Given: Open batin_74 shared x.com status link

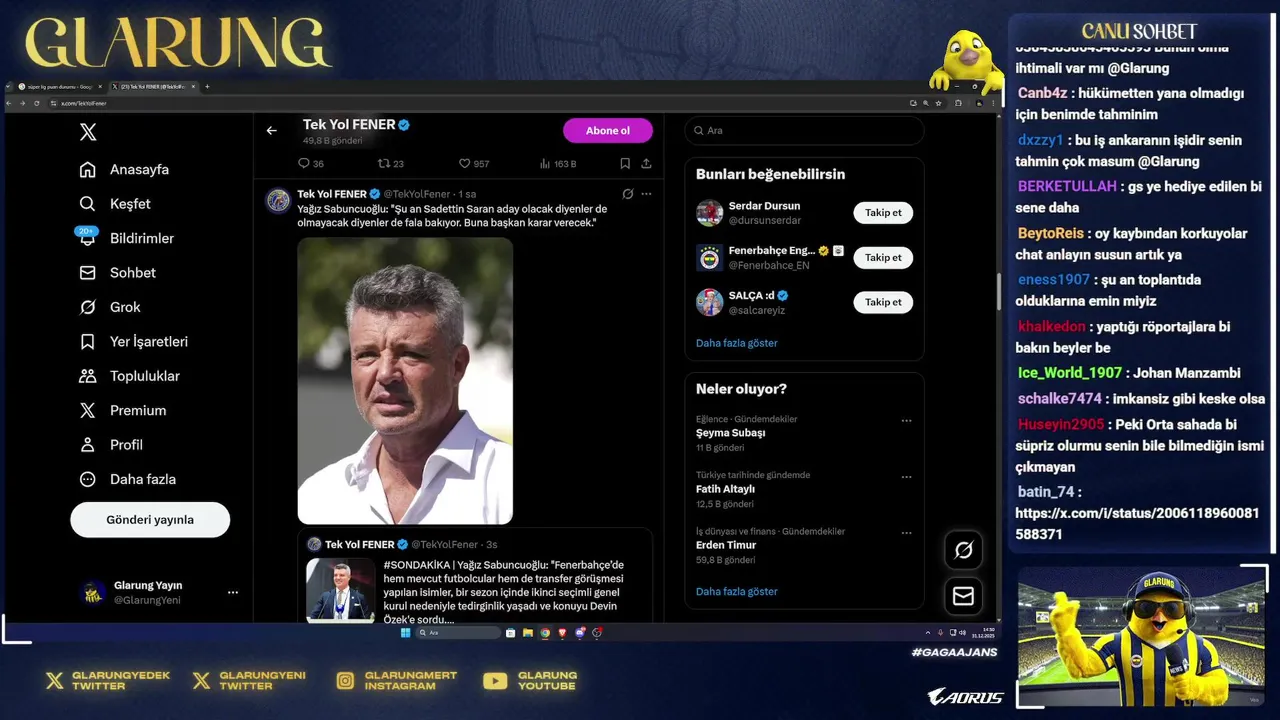Looking at the screenshot, I should [1137, 524].
